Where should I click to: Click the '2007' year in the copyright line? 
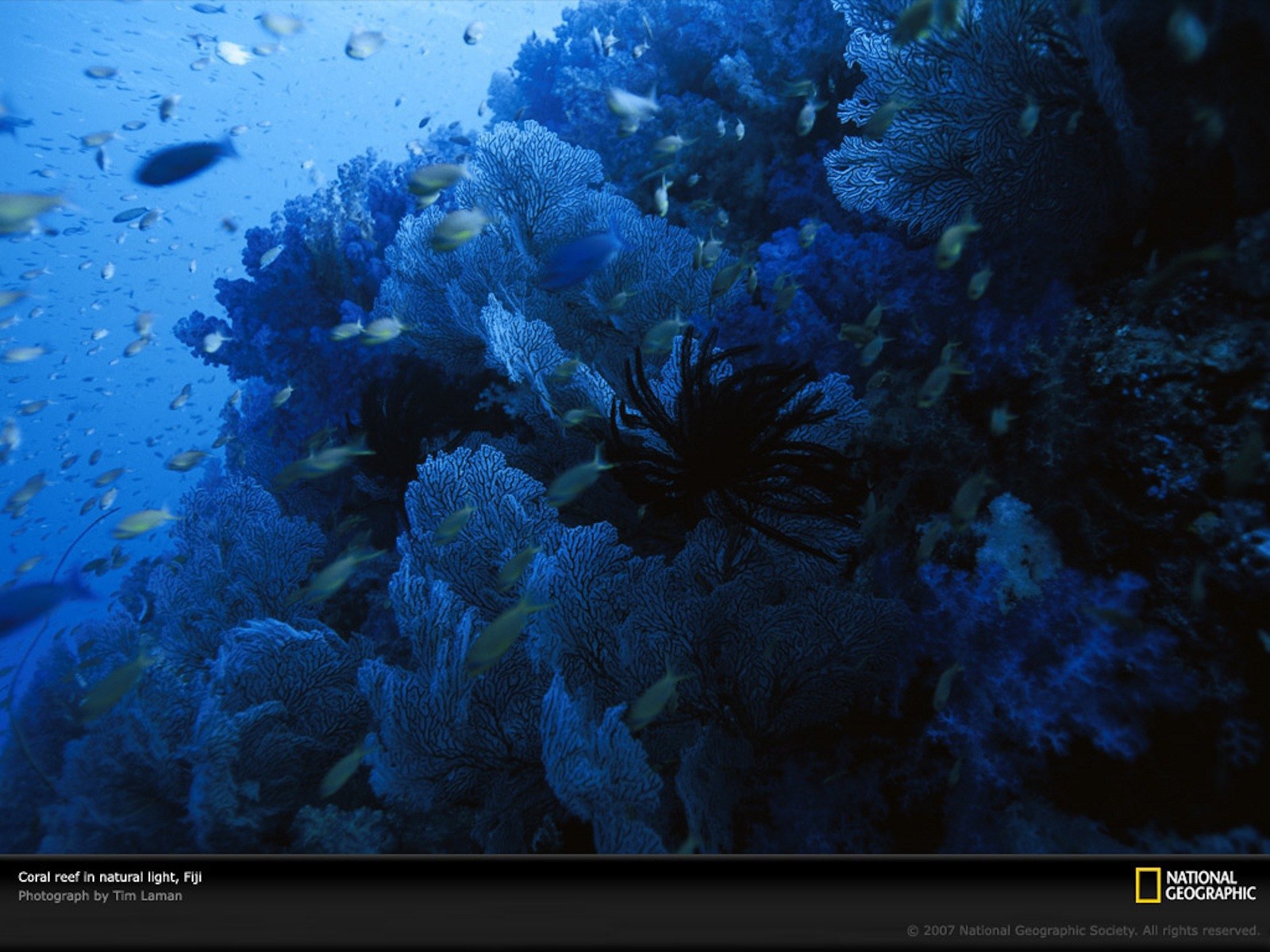(938, 930)
